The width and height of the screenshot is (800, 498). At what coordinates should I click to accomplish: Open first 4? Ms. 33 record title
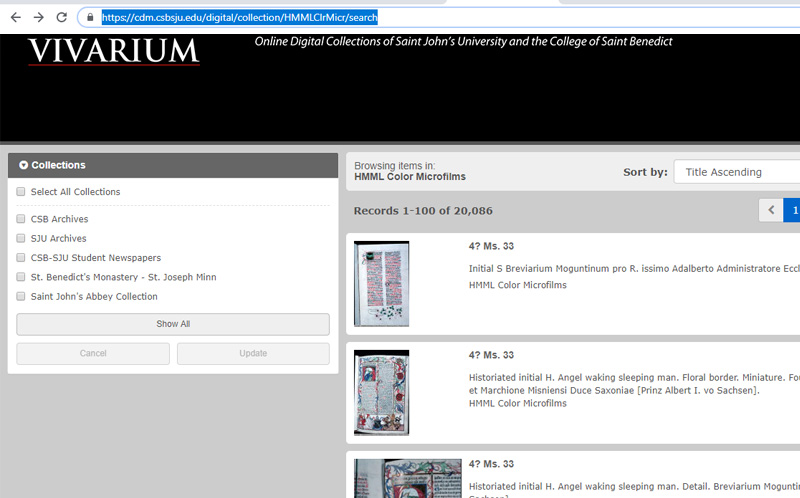(x=491, y=246)
